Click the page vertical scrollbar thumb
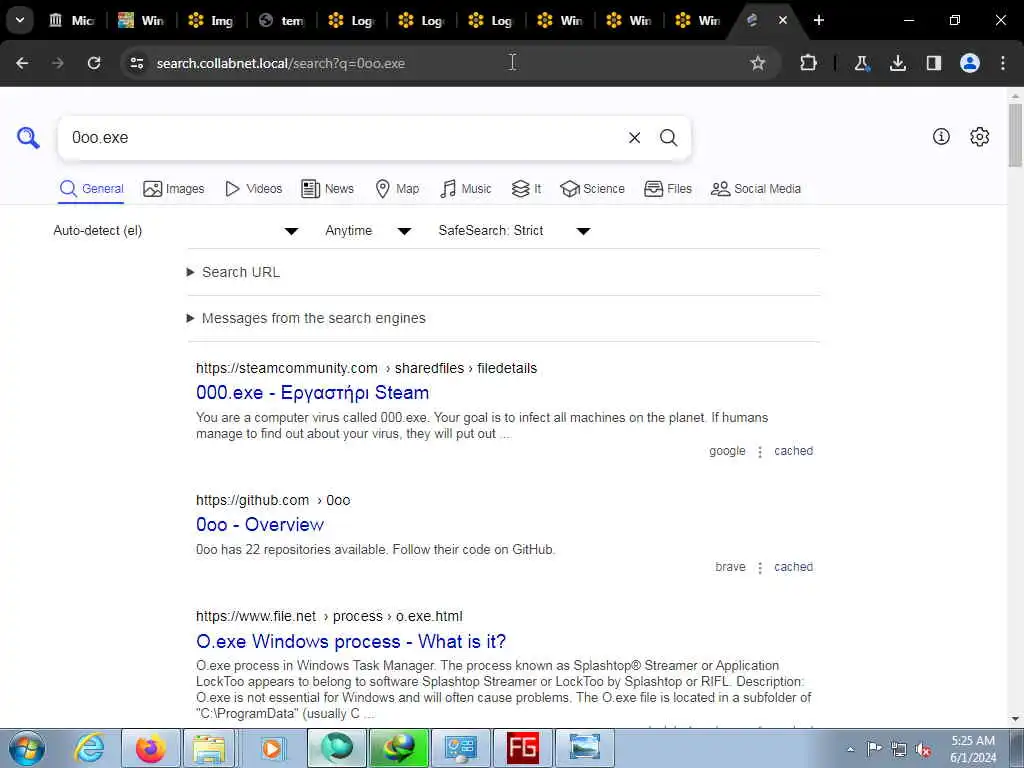This screenshot has height=768, width=1024. pyautogui.click(x=1015, y=135)
